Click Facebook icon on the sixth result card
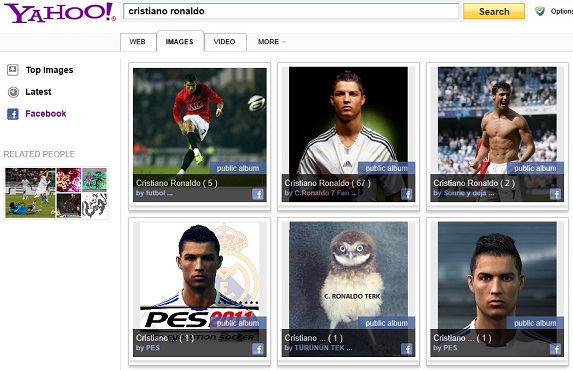Image resolution: width=573 pixels, height=370 pixels. click(x=555, y=349)
